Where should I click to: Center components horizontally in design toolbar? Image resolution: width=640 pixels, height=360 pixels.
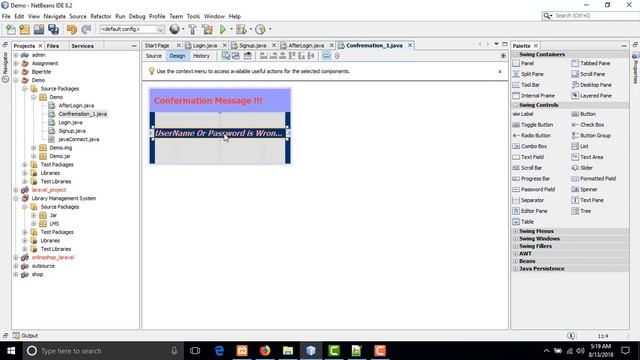282,56
